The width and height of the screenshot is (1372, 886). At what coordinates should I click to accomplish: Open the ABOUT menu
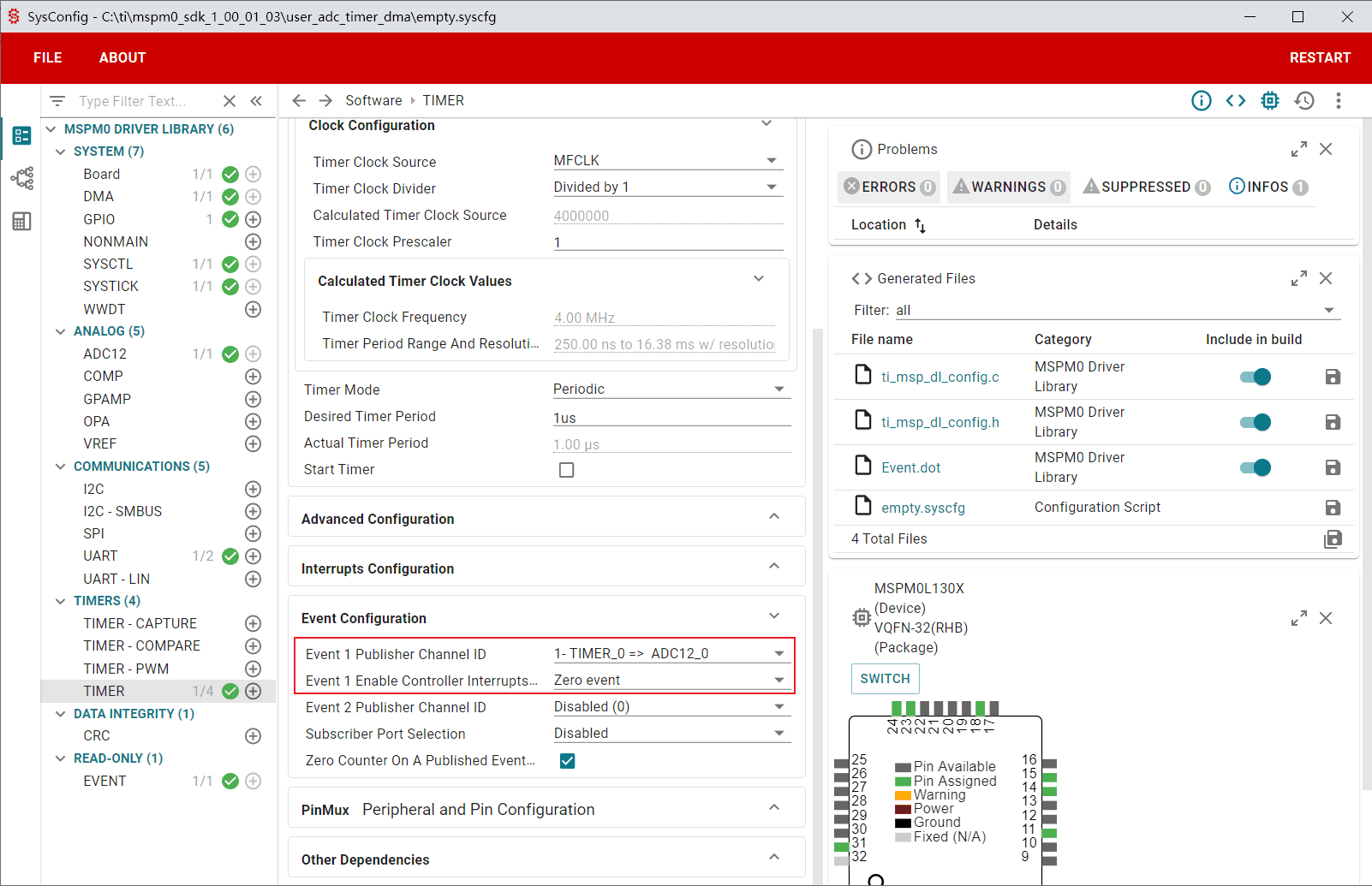click(x=122, y=58)
